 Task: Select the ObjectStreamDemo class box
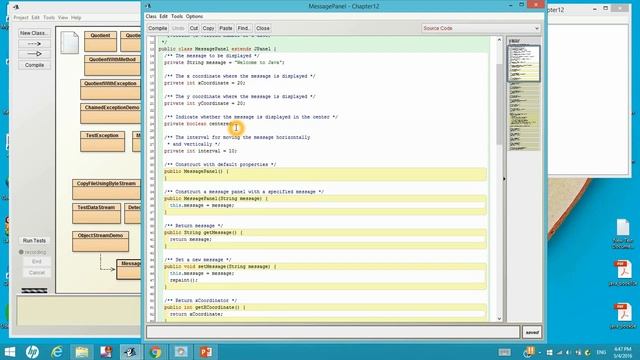pyautogui.click(x=100, y=241)
